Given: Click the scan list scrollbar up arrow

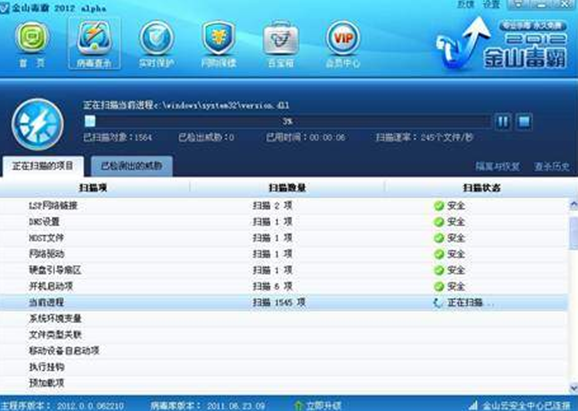Looking at the screenshot, I should tap(574, 205).
